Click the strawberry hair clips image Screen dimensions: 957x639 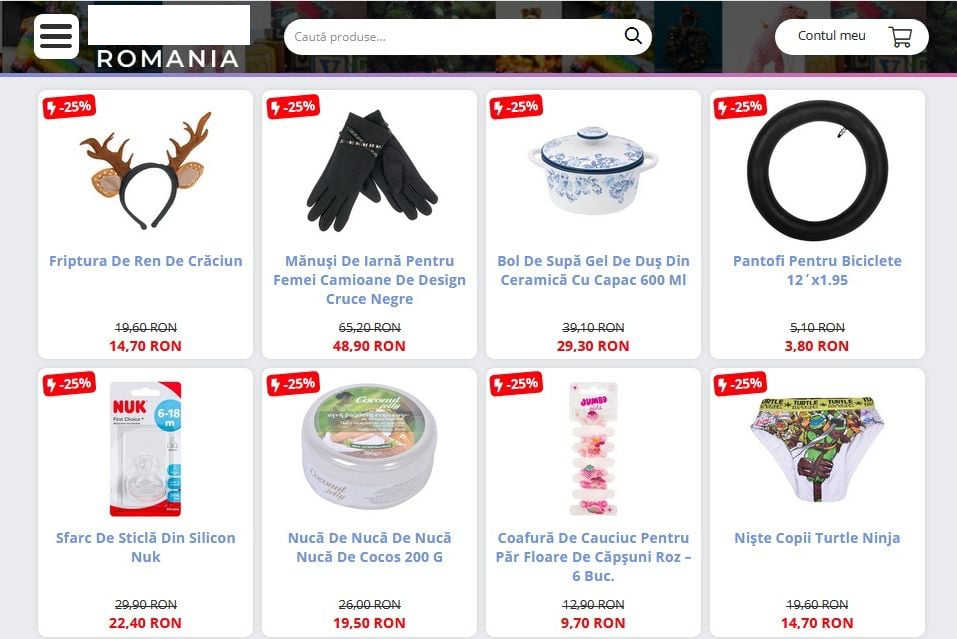[593, 449]
